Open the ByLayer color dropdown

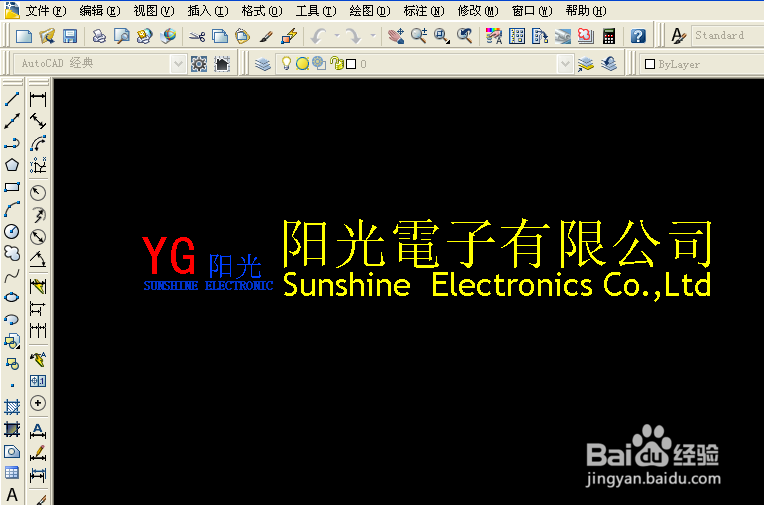coord(702,64)
